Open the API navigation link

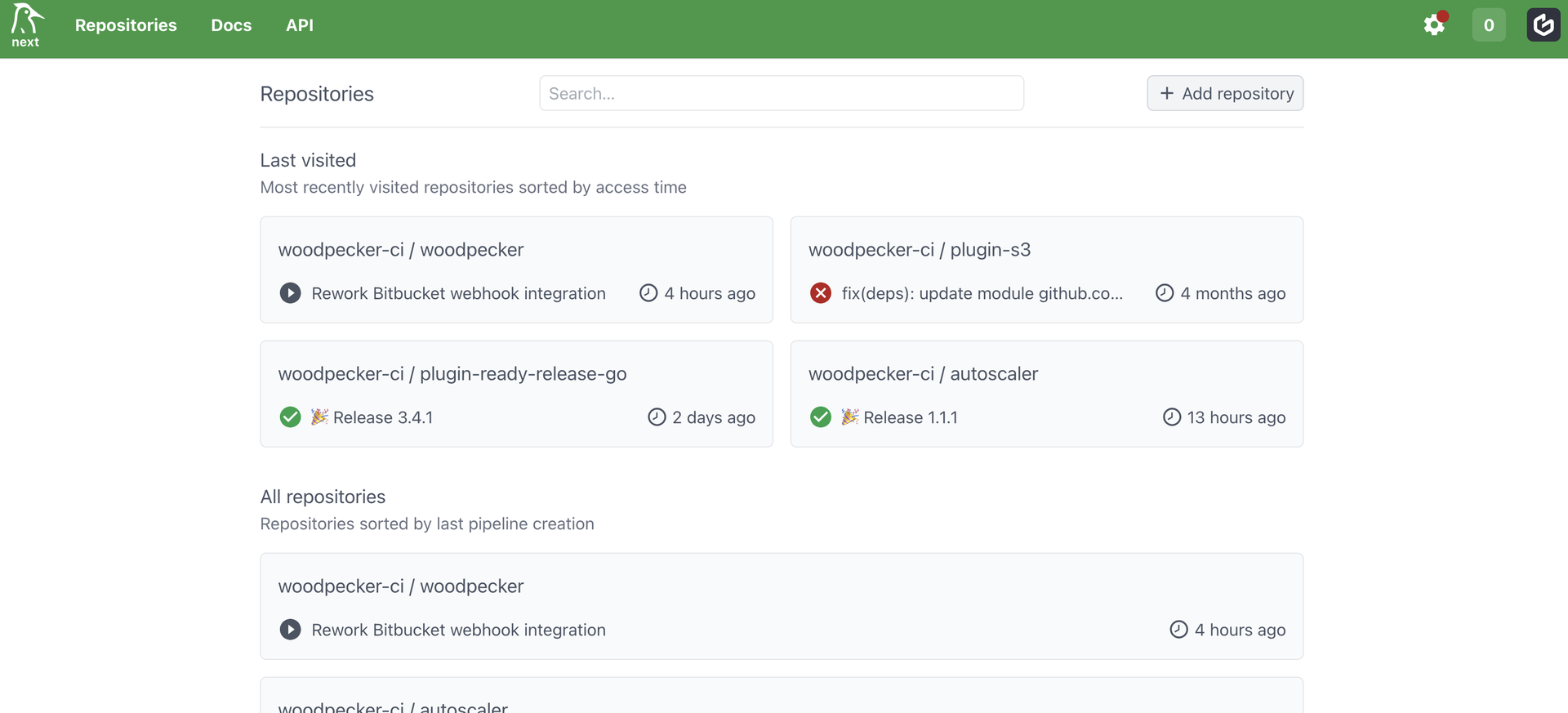tap(300, 25)
